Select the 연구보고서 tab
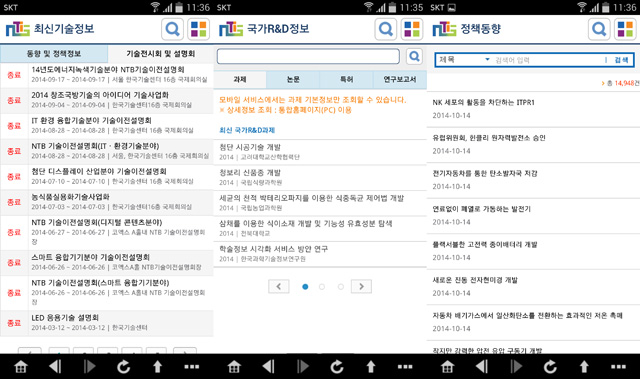This screenshot has width=640, height=379. (x=400, y=79)
